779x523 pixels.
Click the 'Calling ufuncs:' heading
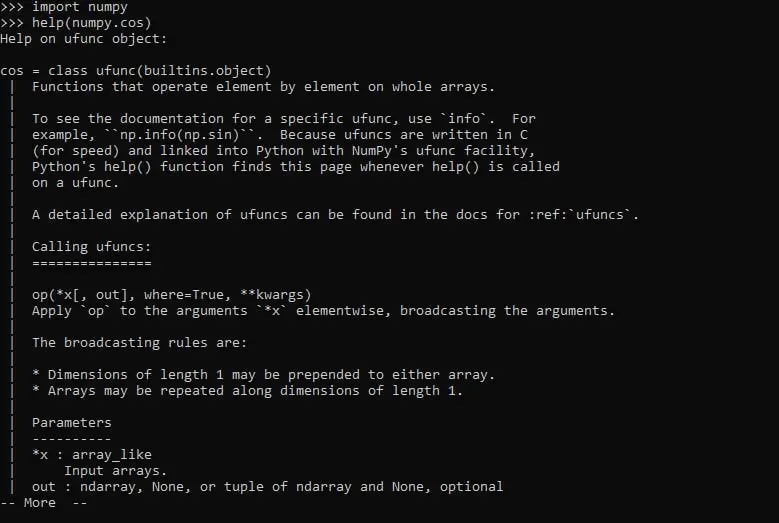(91, 246)
